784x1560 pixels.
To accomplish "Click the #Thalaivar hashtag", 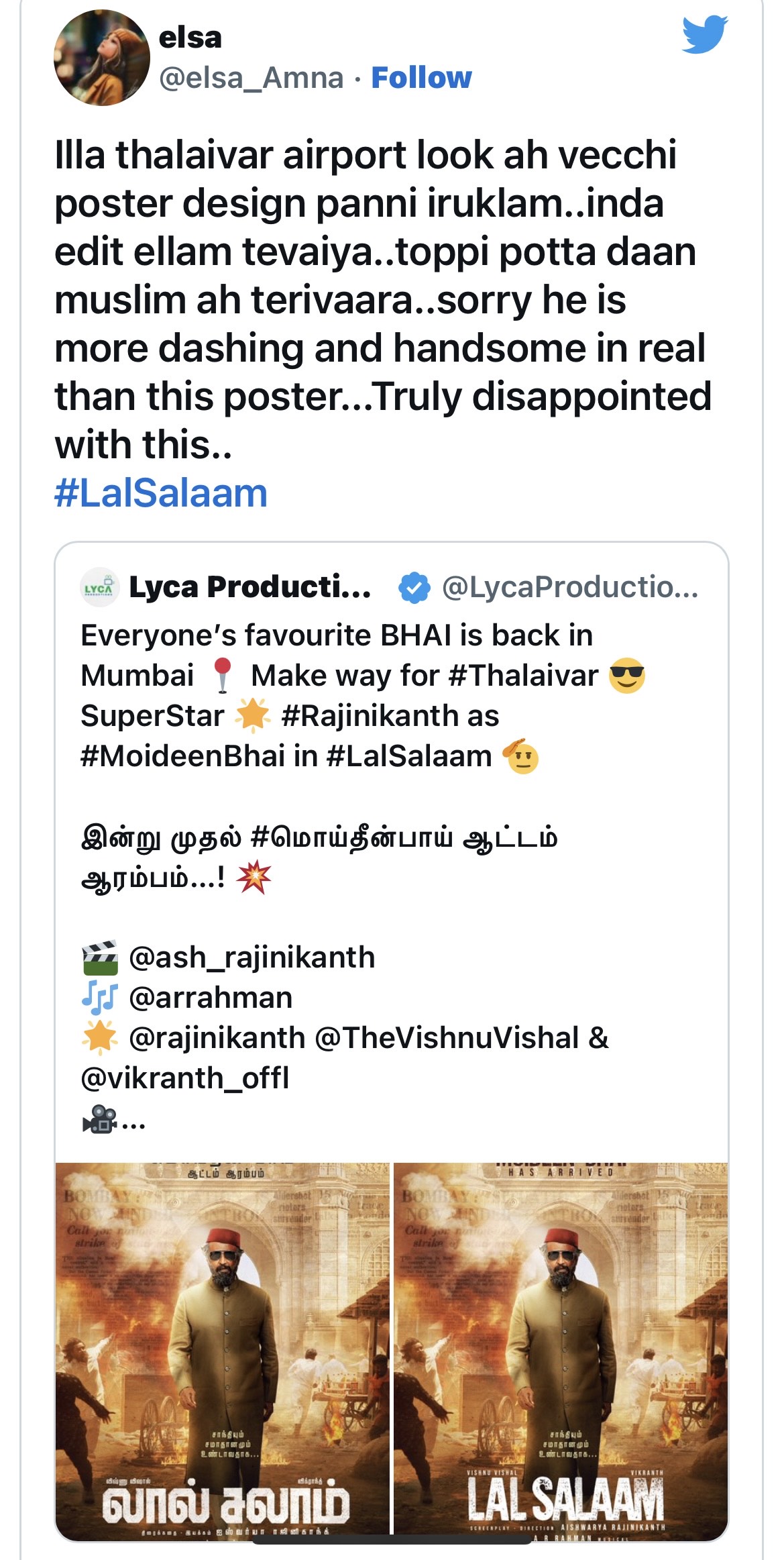I will tap(523, 676).
